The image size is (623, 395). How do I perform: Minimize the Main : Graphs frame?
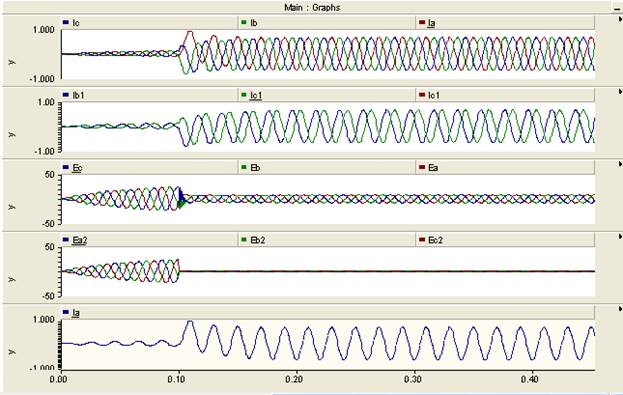click(617, 8)
